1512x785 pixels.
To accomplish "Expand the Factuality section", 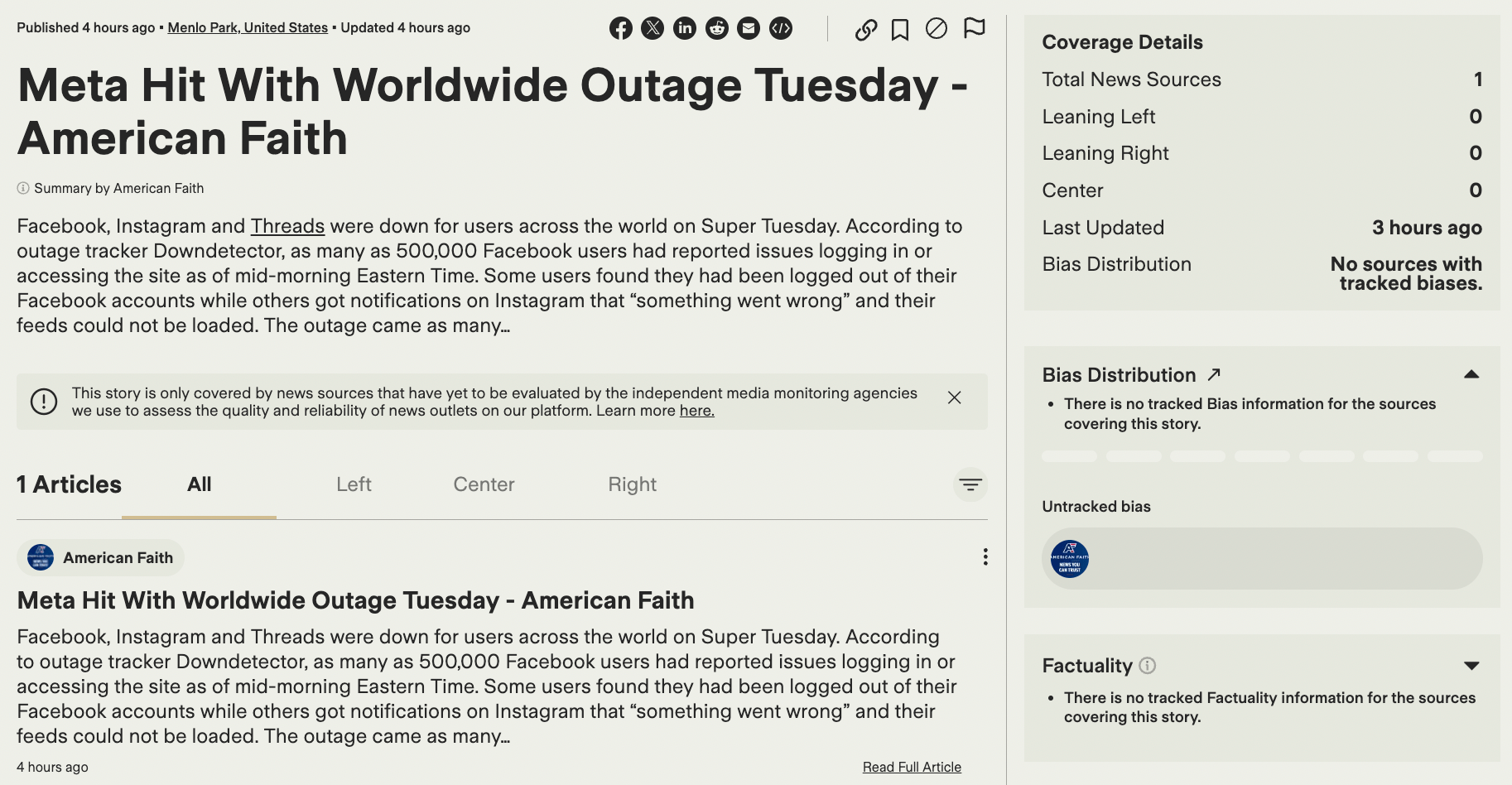I will (1471, 666).
